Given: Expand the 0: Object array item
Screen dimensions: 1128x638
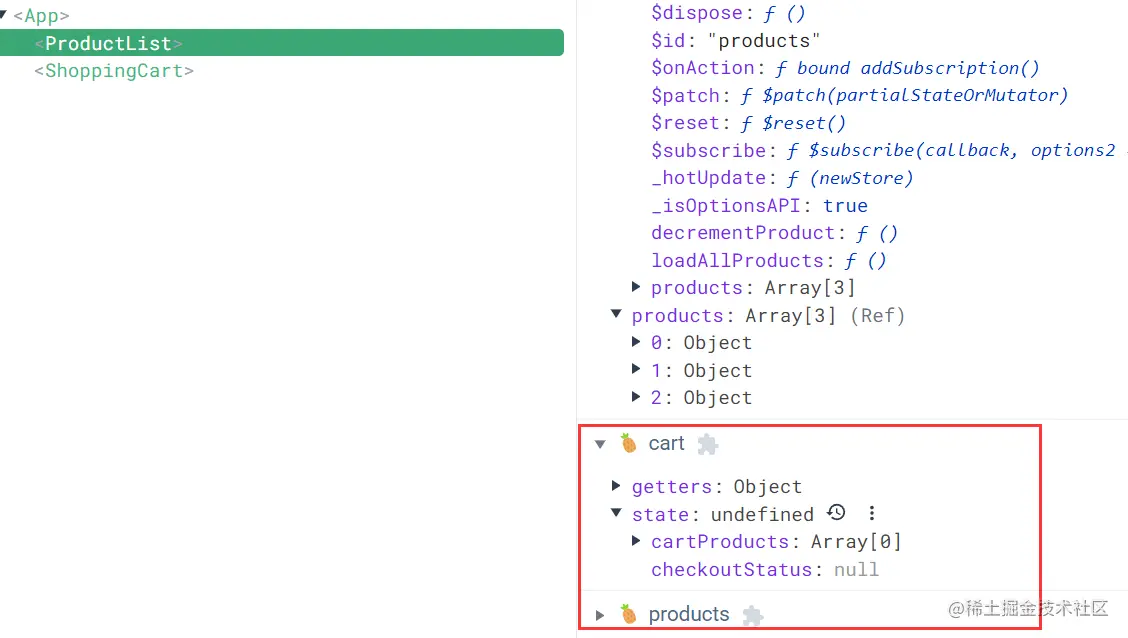Looking at the screenshot, I should pyautogui.click(x=637, y=342).
